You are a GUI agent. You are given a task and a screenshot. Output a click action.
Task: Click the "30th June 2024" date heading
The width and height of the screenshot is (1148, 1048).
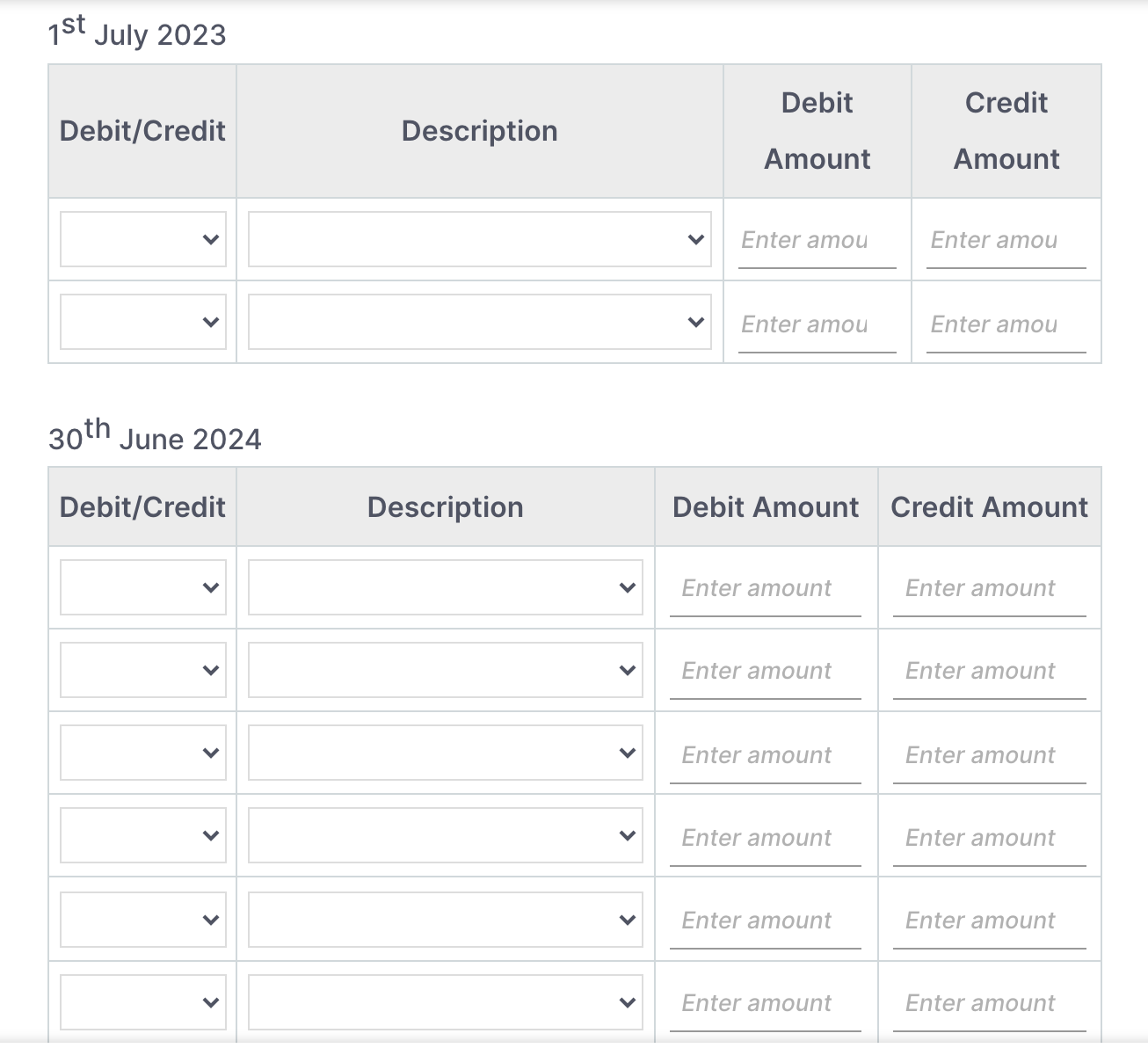coord(155,435)
